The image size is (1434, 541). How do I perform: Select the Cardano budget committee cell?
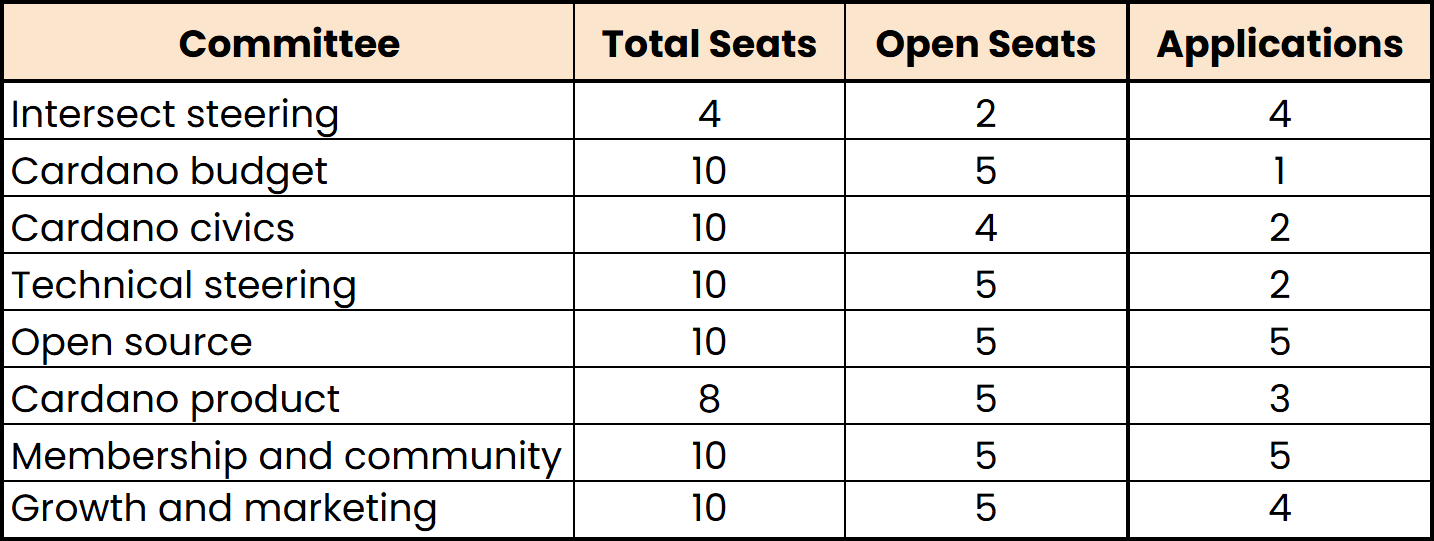click(169, 171)
